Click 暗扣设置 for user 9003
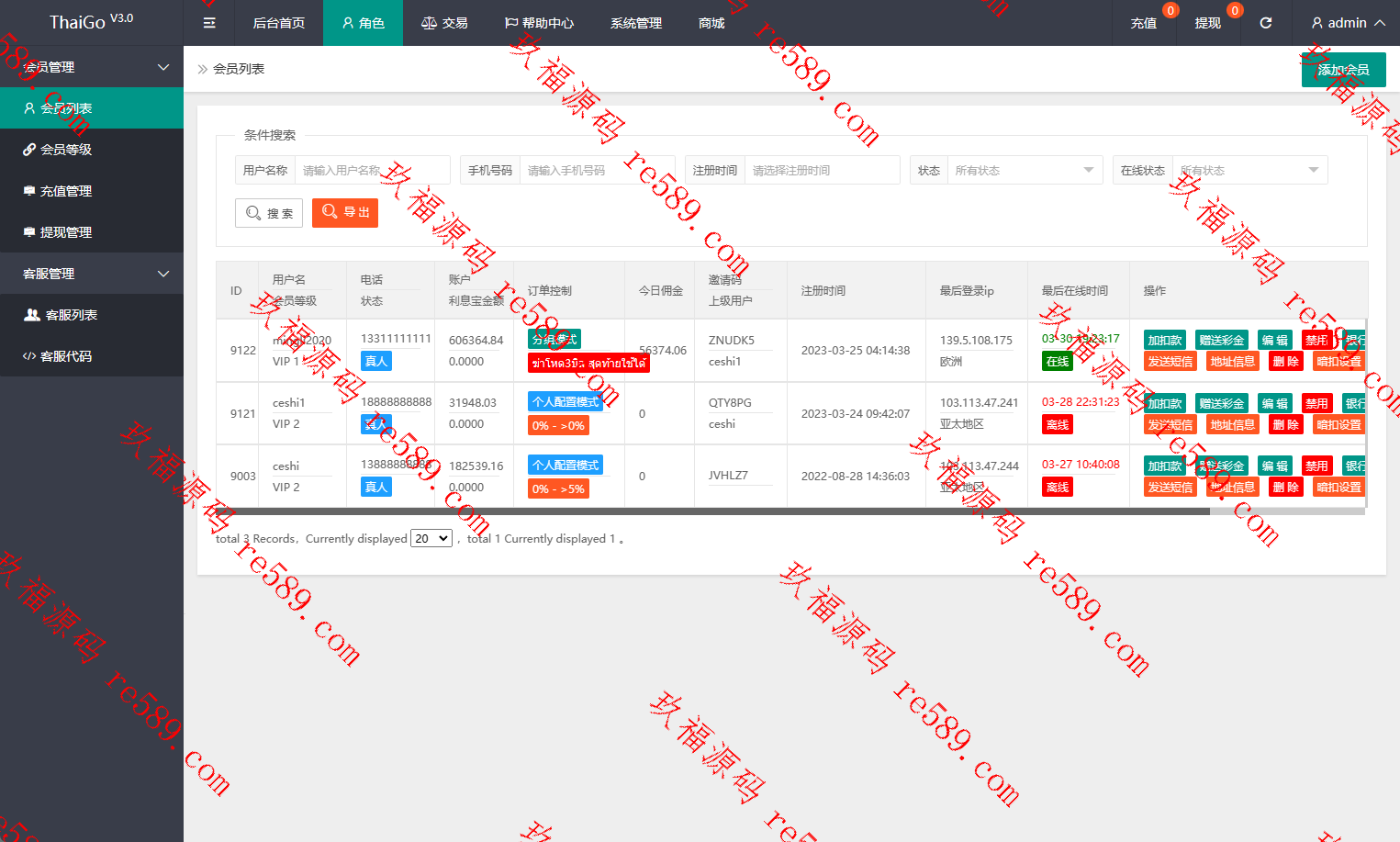1400x842 pixels. (1338, 488)
